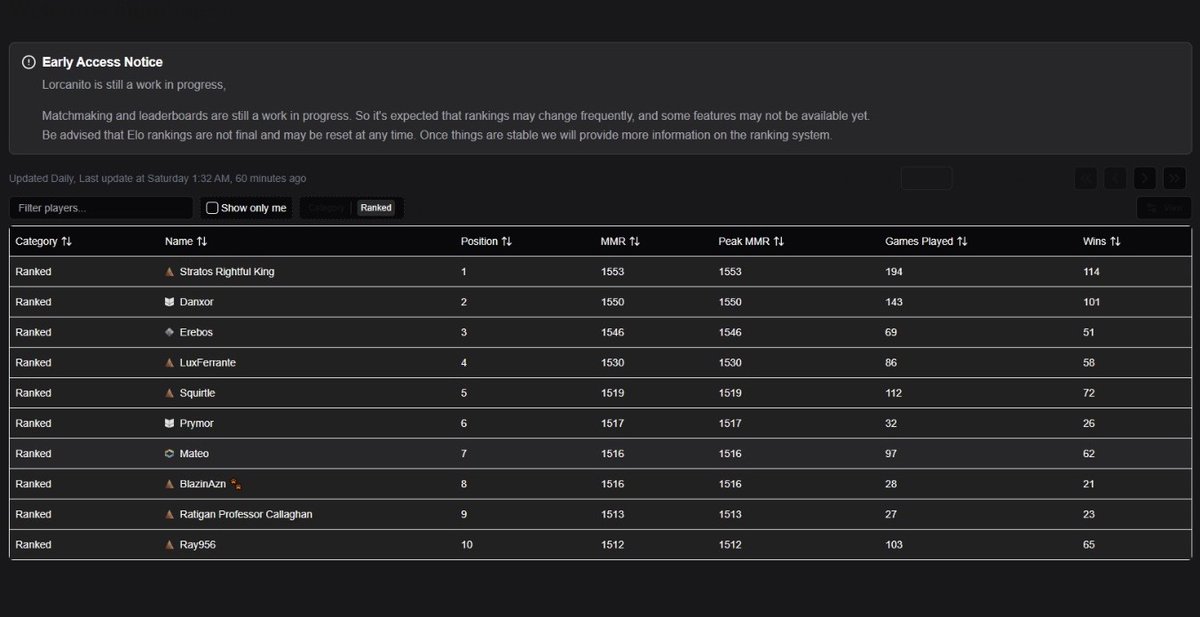The width and height of the screenshot is (1200, 617).
Task: Open the View columns button
Action: [x=1164, y=208]
